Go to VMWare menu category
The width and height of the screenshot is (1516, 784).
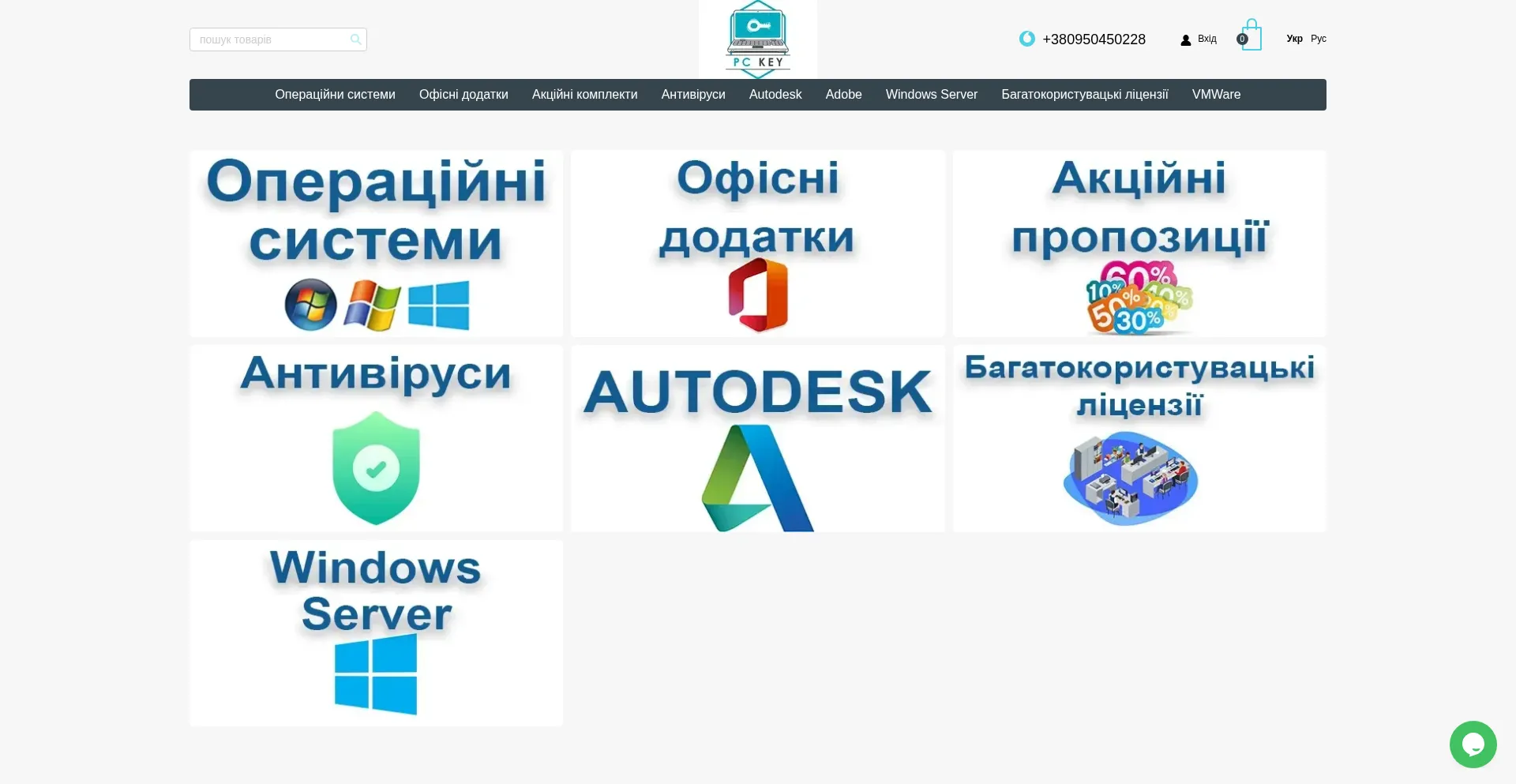point(1216,95)
